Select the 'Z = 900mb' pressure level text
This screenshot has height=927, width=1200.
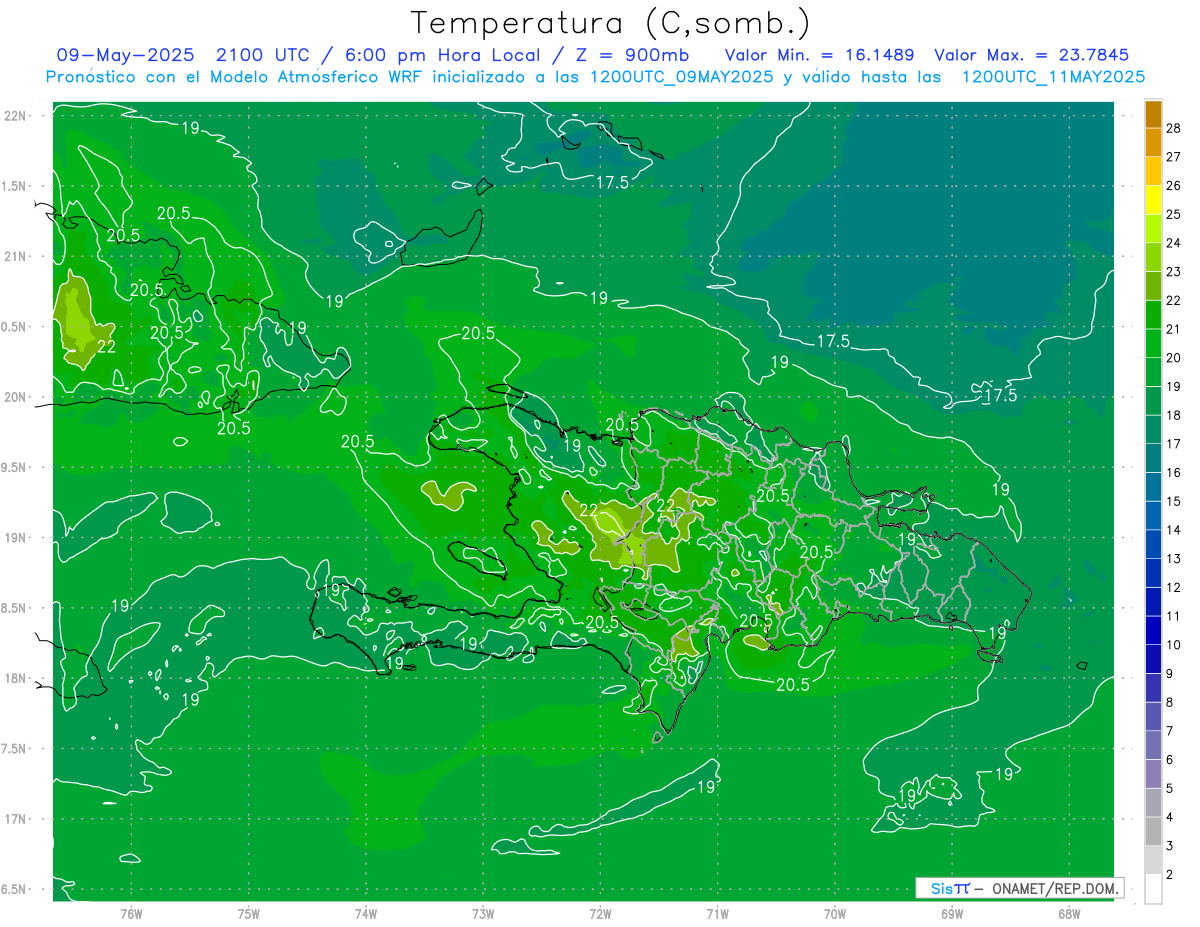click(x=632, y=55)
